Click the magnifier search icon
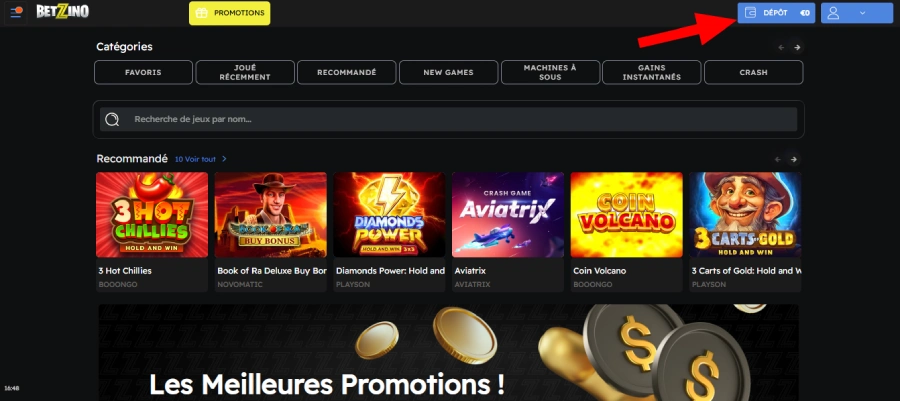900x401 pixels. [x=112, y=119]
